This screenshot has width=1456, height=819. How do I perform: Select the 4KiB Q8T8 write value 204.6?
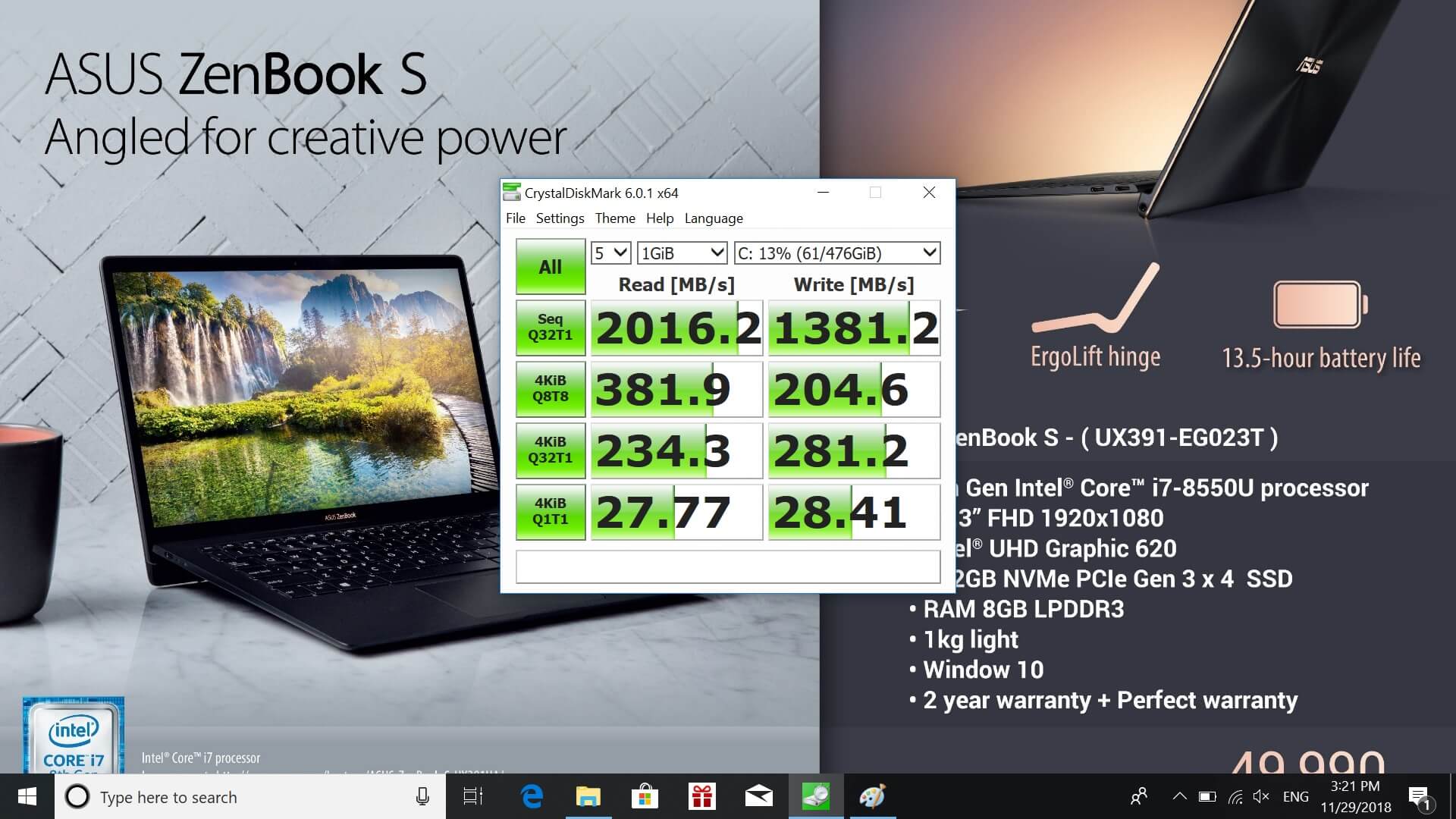855,389
